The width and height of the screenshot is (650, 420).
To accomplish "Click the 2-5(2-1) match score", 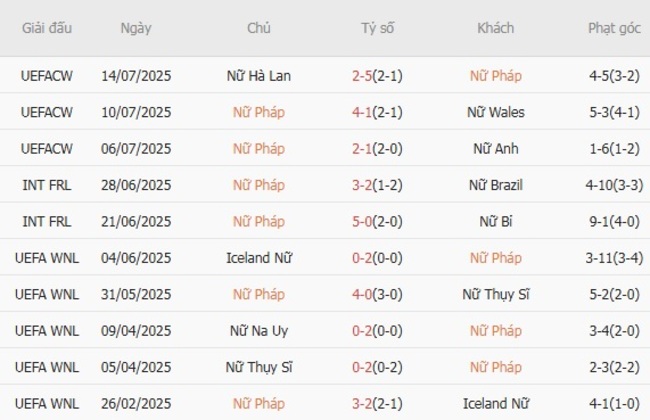I will point(378,76).
